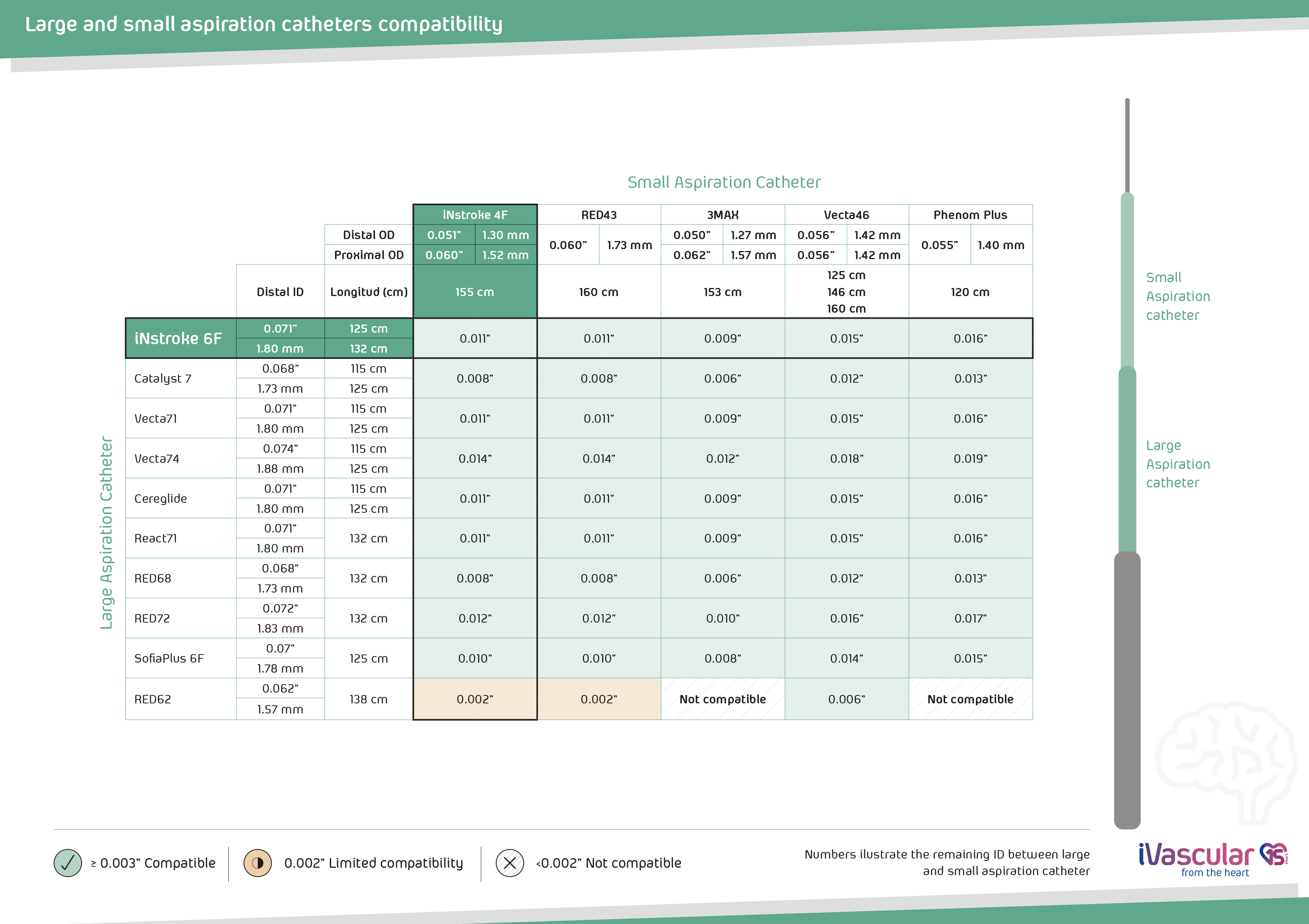Screen dimensions: 1309x924
Task: Click the vertical Large Aspiration Catheter label
Action: [106, 533]
